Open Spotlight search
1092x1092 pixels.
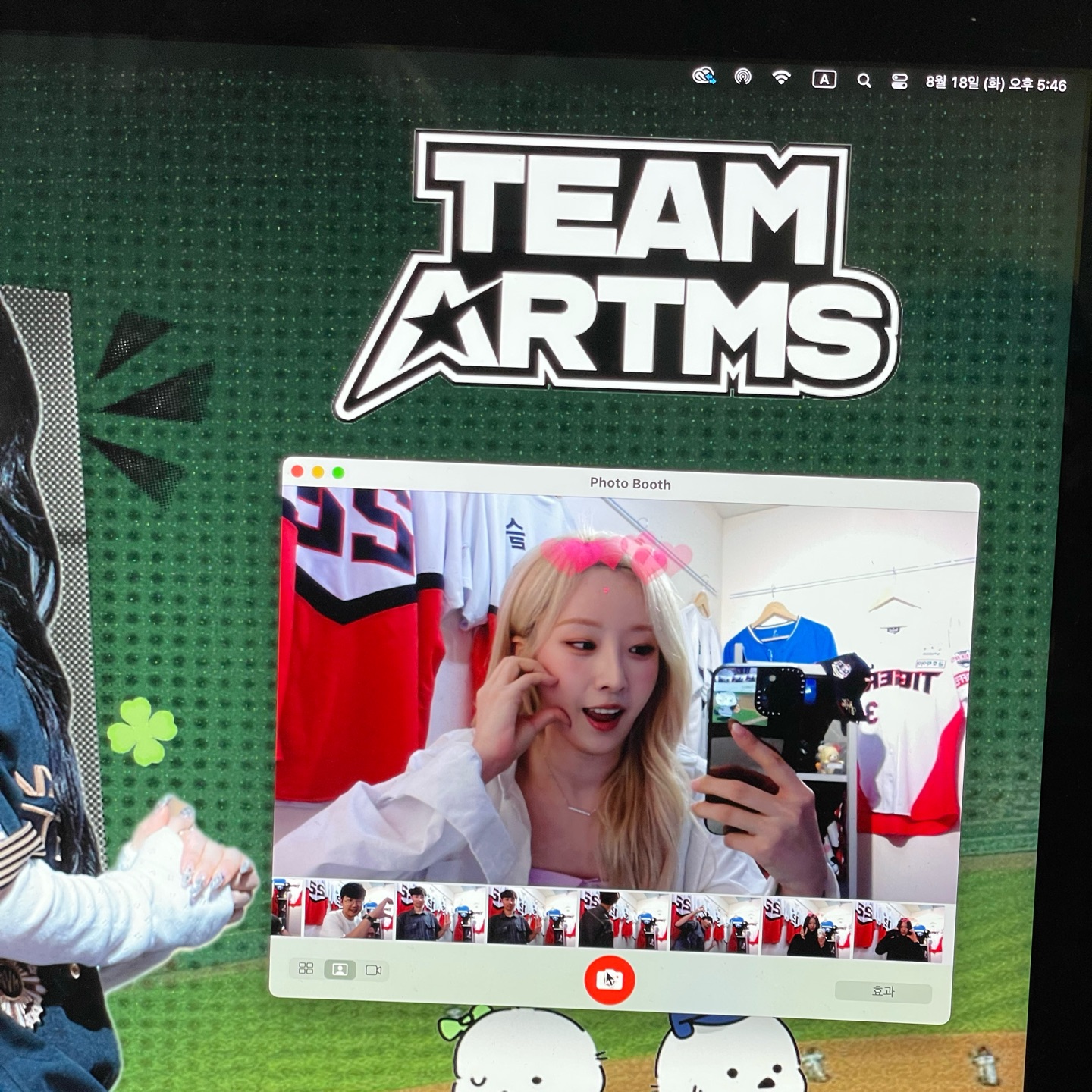864,80
